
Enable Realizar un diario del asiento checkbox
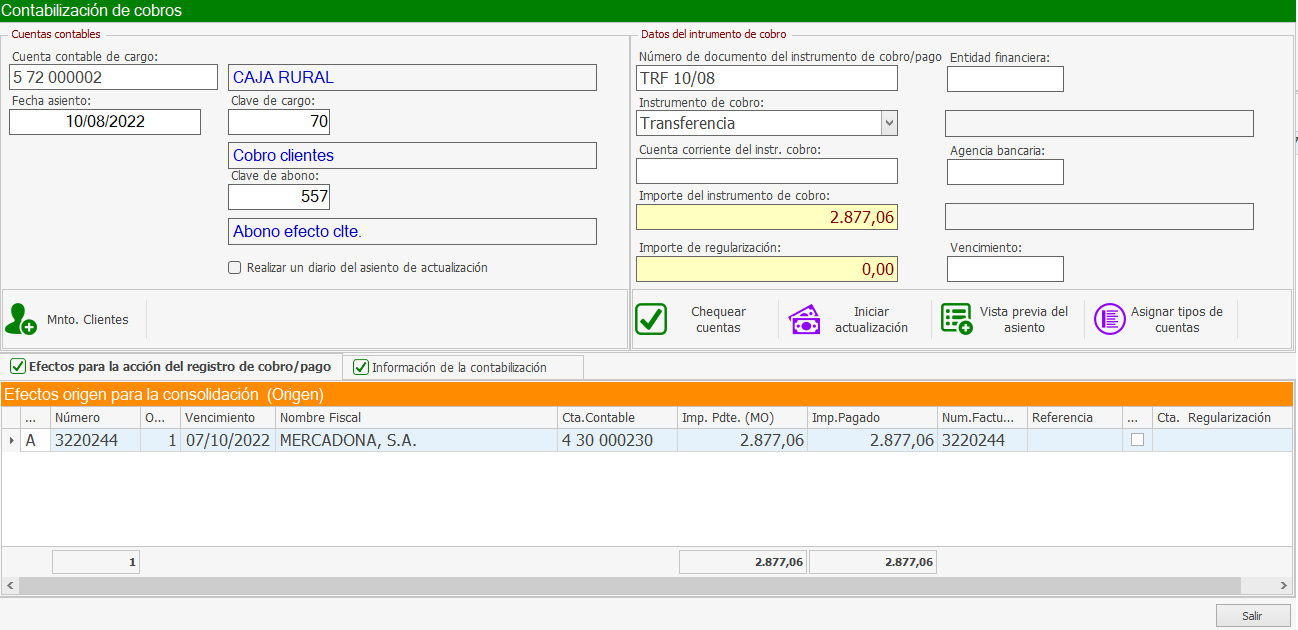pyautogui.click(x=235, y=268)
